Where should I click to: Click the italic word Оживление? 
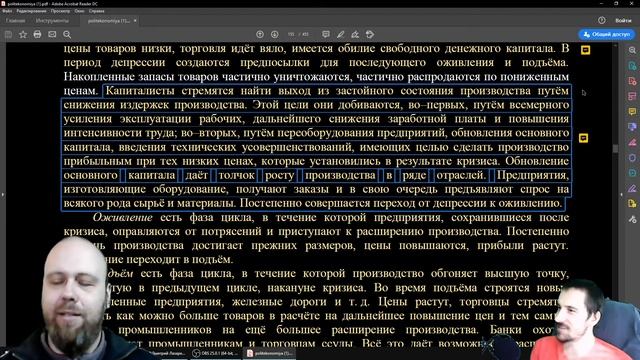122,218
